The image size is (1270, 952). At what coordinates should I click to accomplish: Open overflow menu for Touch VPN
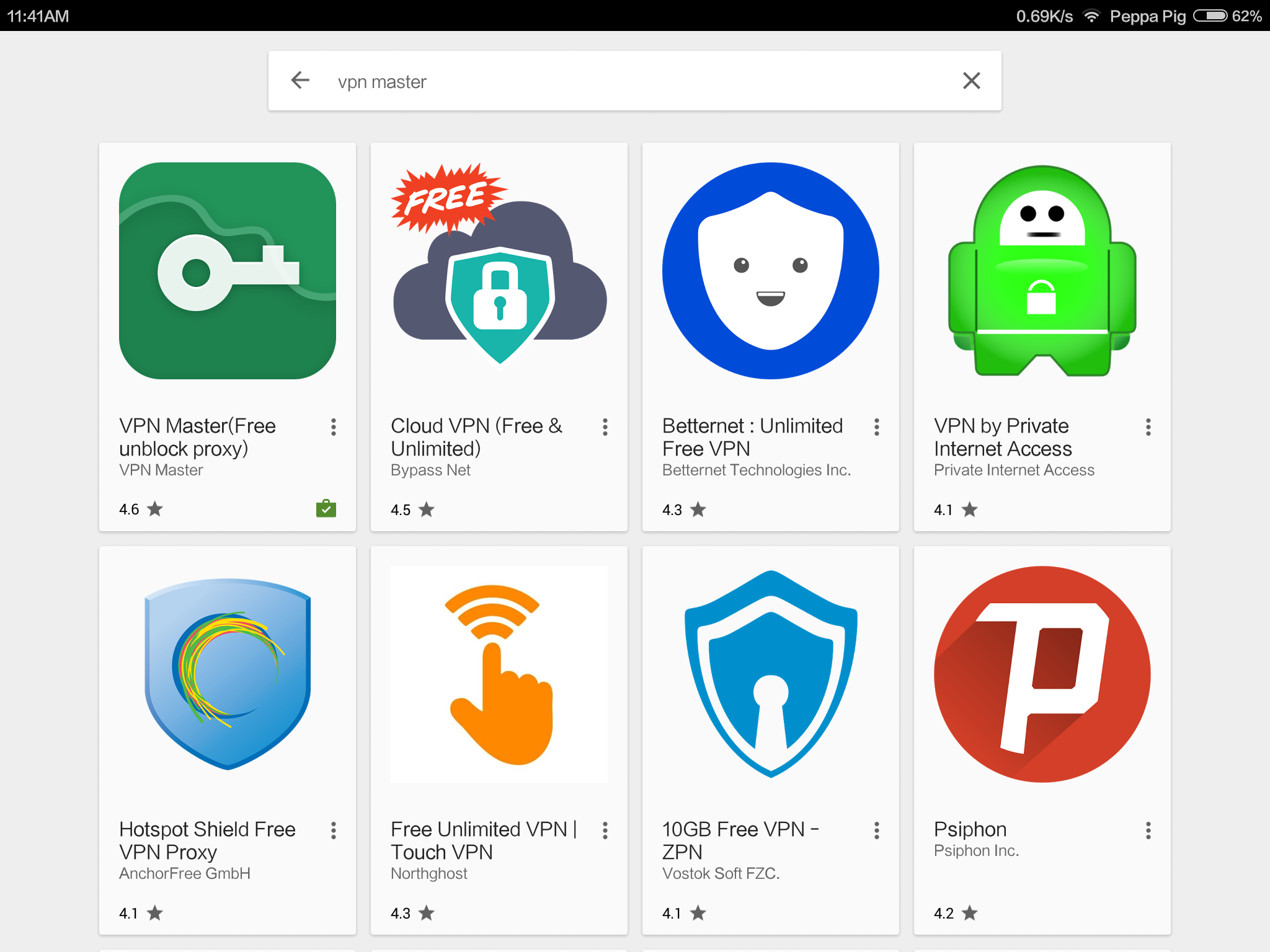pos(605,831)
